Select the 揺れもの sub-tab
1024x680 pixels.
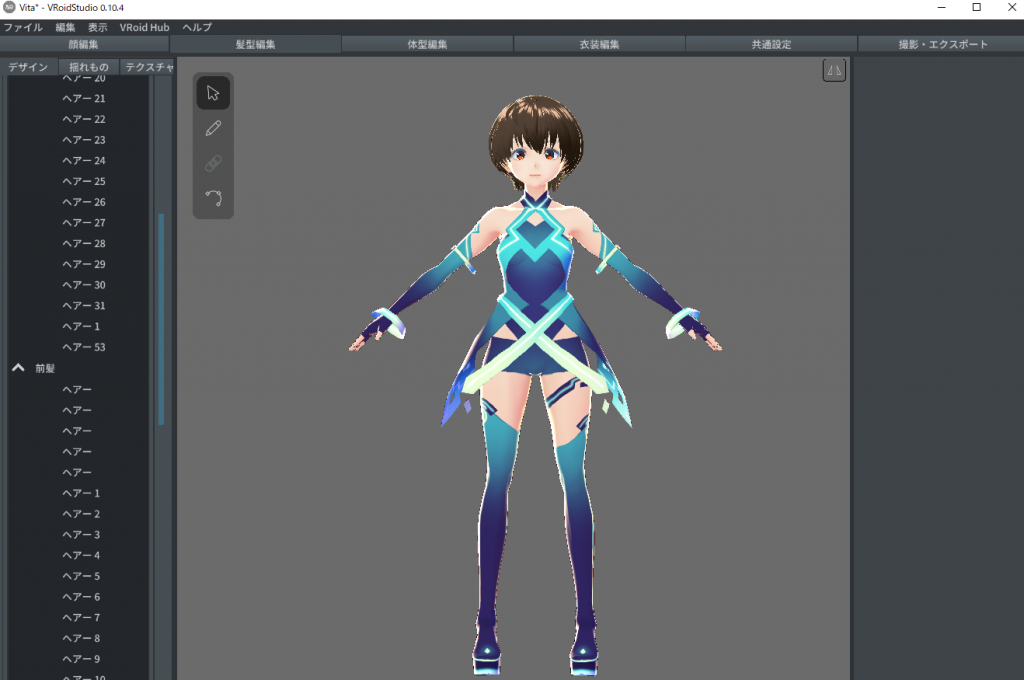coord(89,67)
